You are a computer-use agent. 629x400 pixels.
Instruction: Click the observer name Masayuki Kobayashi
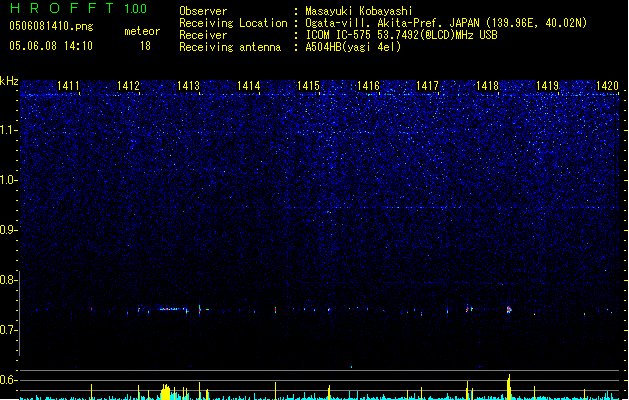pyautogui.click(x=359, y=11)
